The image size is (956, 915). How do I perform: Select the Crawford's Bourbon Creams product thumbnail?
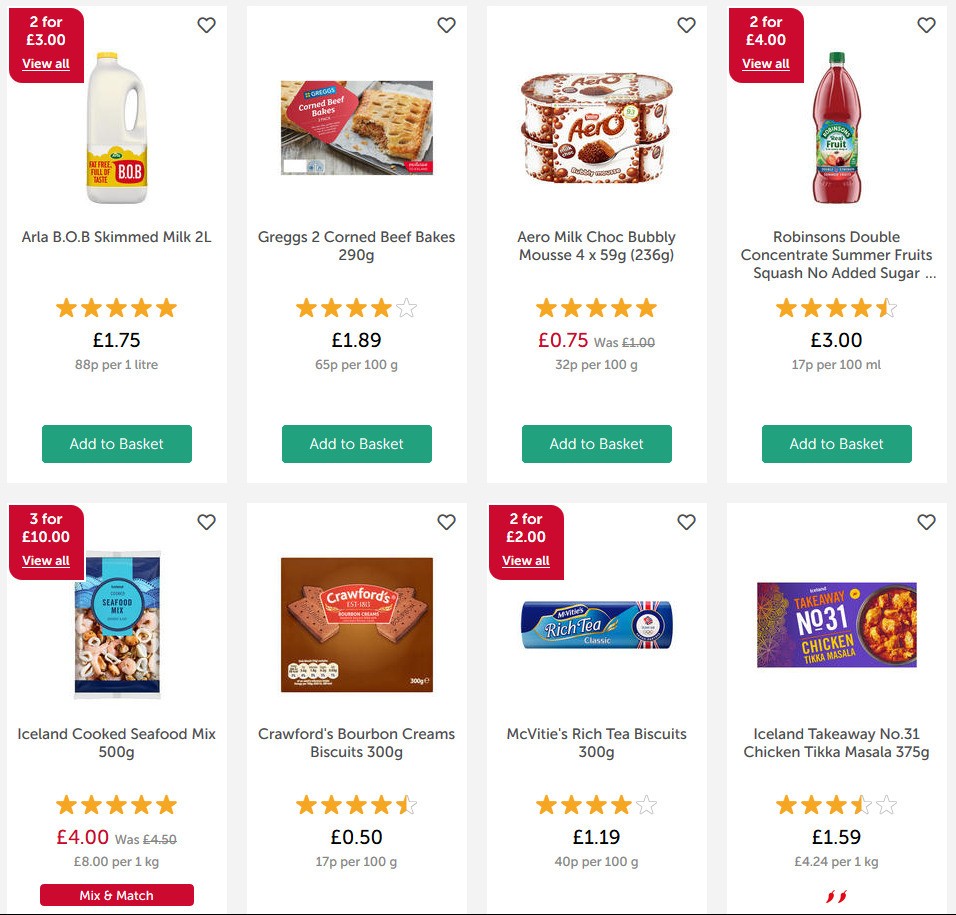(357, 624)
